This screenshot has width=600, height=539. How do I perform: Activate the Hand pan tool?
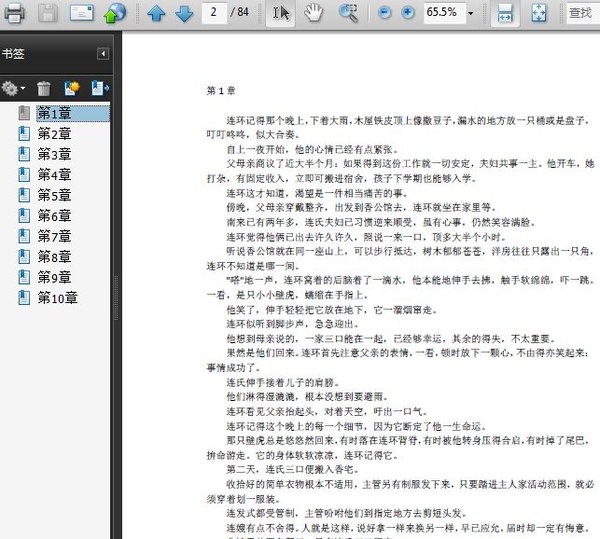coord(314,13)
